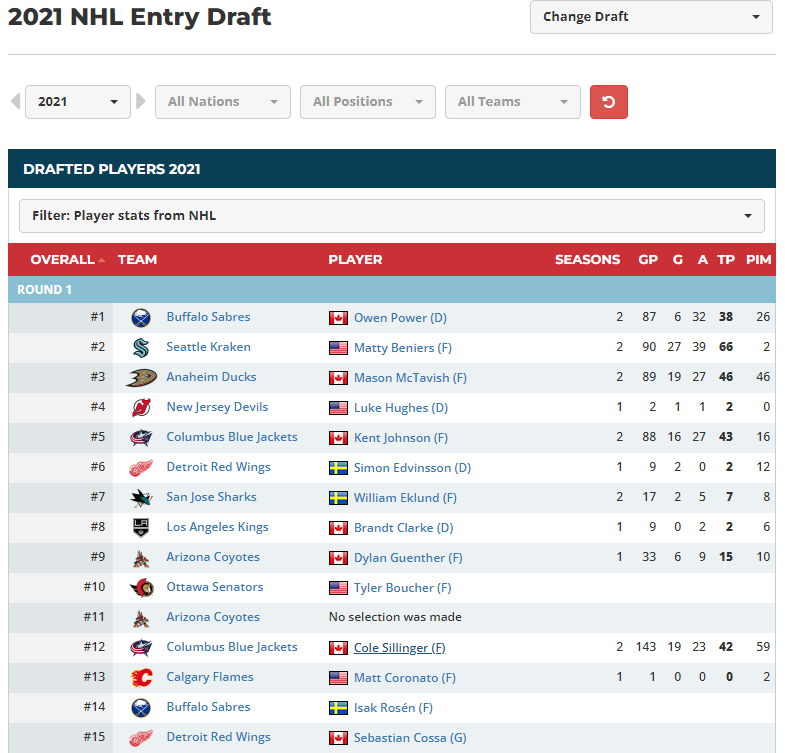Image resolution: width=785 pixels, height=753 pixels.
Task: Select the 2021 year dropdown
Action: (78, 102)
